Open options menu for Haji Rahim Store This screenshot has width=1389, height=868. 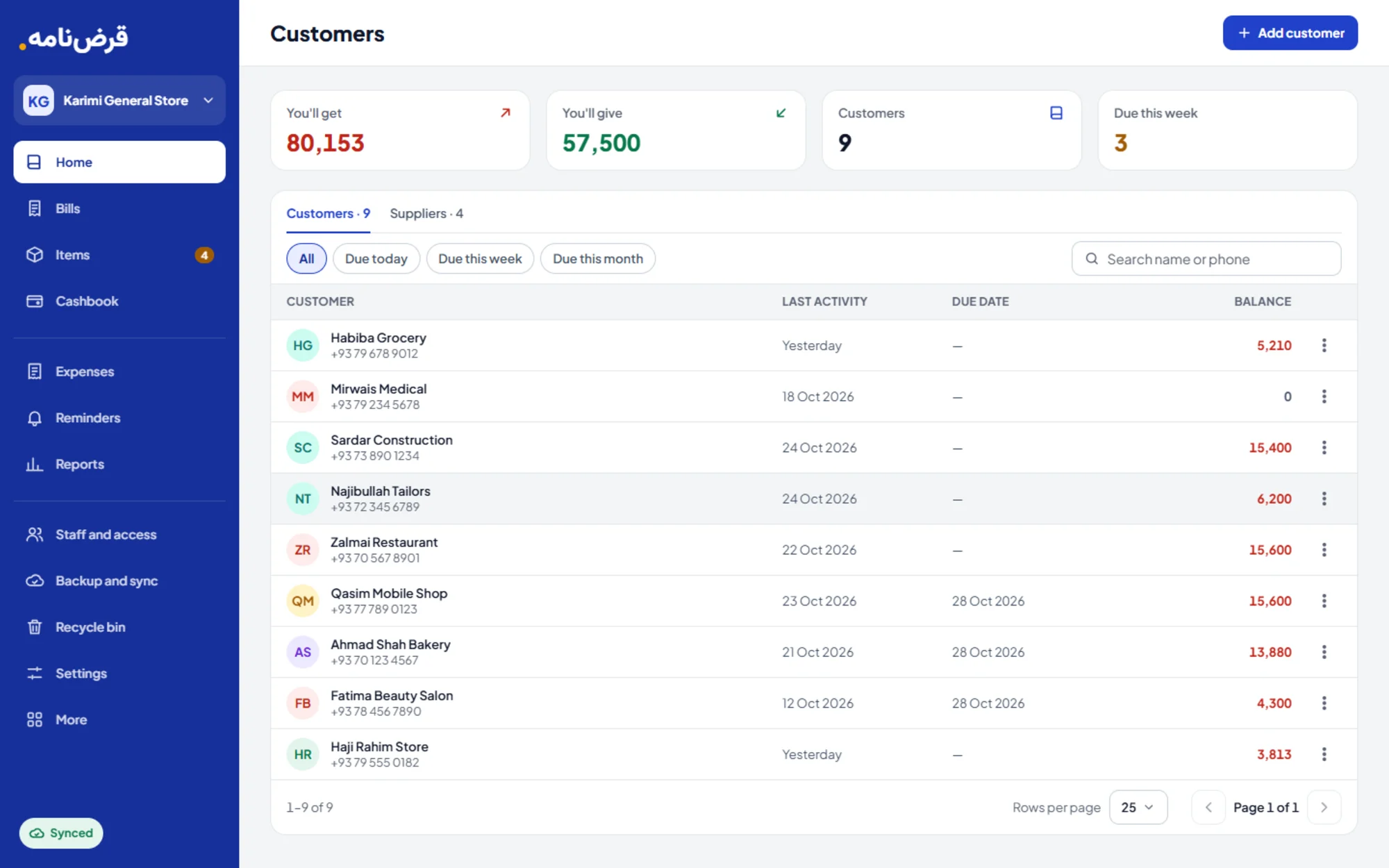pyautogui.click(x=1324, y=754)
